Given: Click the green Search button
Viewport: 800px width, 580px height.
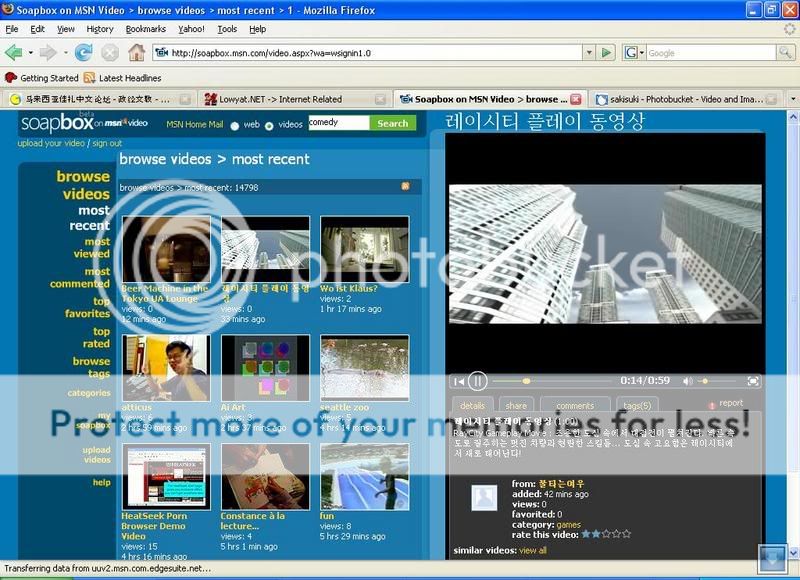Looking at the screenshot, I should coord(391,124).
